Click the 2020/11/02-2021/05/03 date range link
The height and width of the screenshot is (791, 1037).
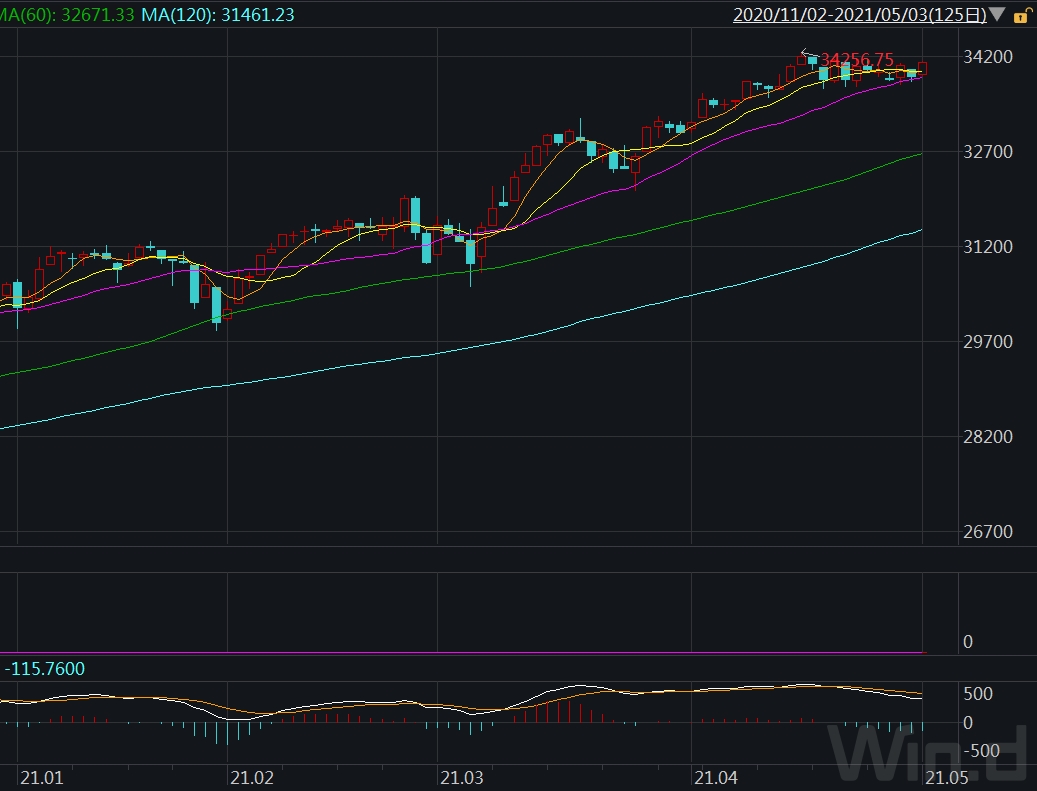[x=860, y=15]
